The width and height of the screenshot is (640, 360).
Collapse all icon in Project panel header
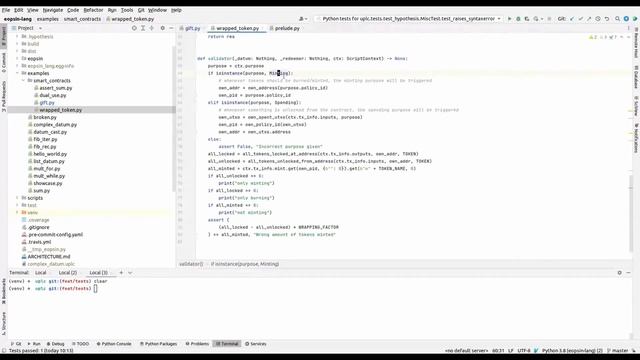pos(151,28)
